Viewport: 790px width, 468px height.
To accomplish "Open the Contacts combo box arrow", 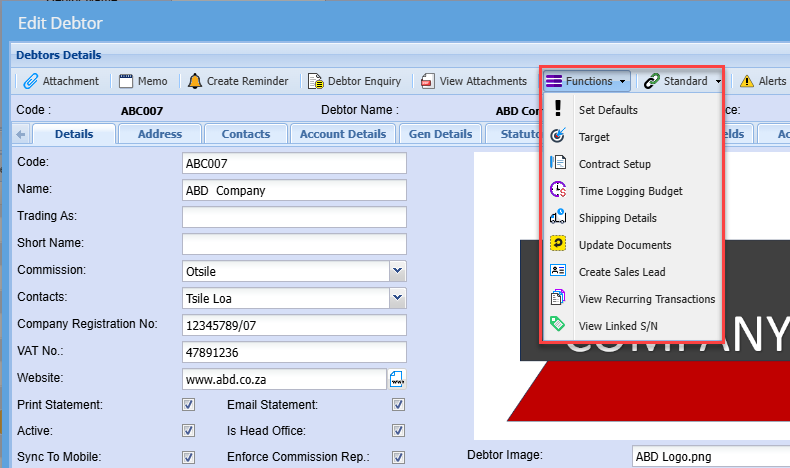I will pyautogui.click(x=397, y=297).
